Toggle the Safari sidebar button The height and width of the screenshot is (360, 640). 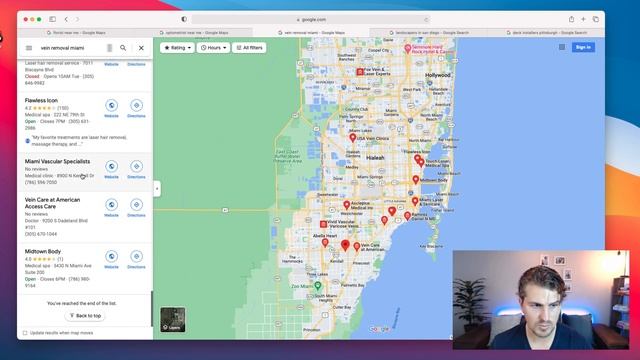(53, 19)
